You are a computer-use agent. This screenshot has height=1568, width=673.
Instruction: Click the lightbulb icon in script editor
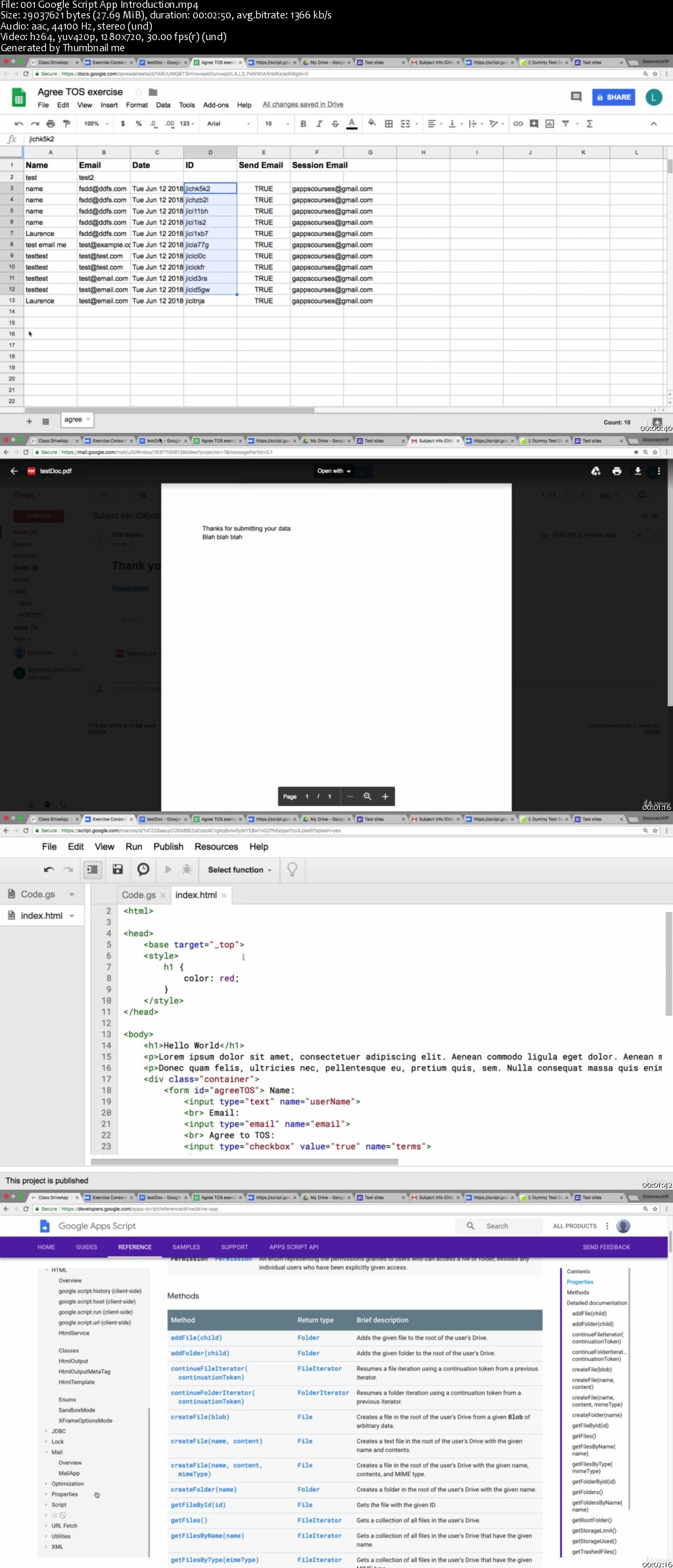point(292,869)
